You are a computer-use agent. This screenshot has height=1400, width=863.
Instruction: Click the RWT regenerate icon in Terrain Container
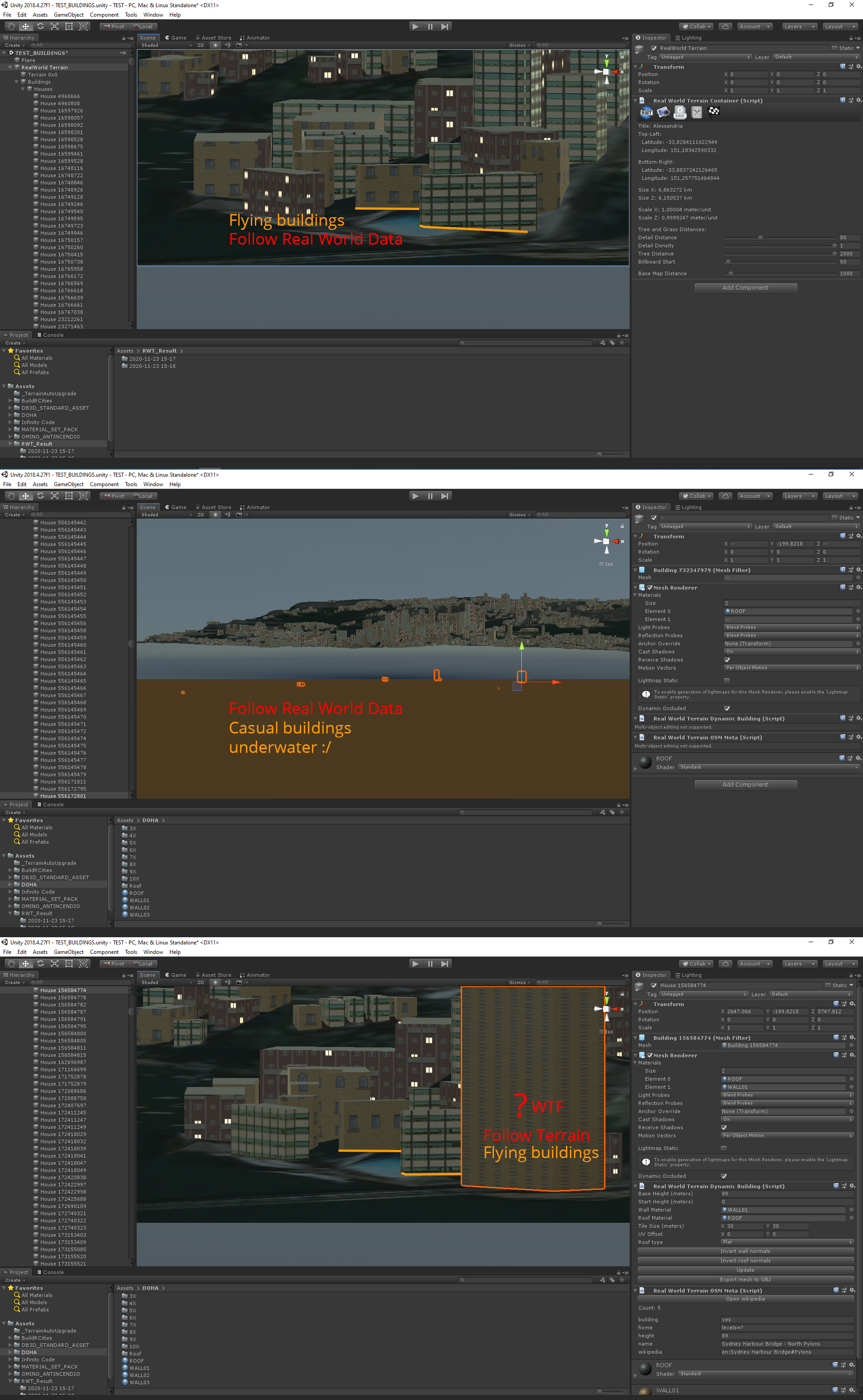coord(646,112)
